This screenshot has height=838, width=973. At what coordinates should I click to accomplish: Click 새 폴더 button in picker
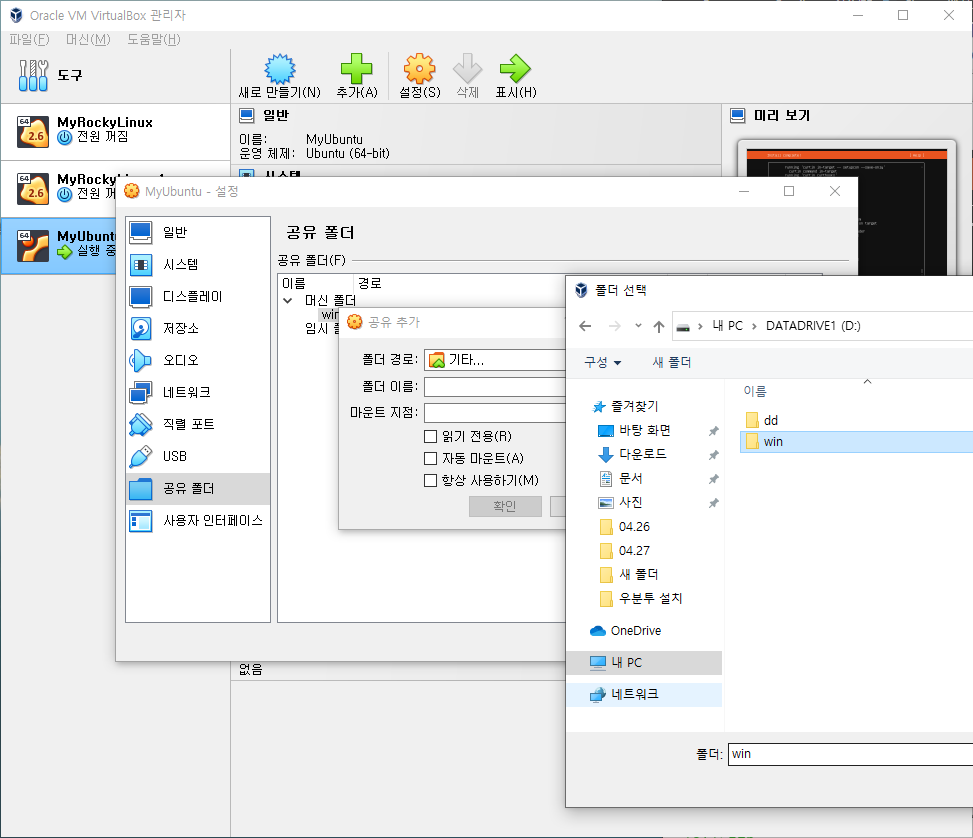coord(671,362)
